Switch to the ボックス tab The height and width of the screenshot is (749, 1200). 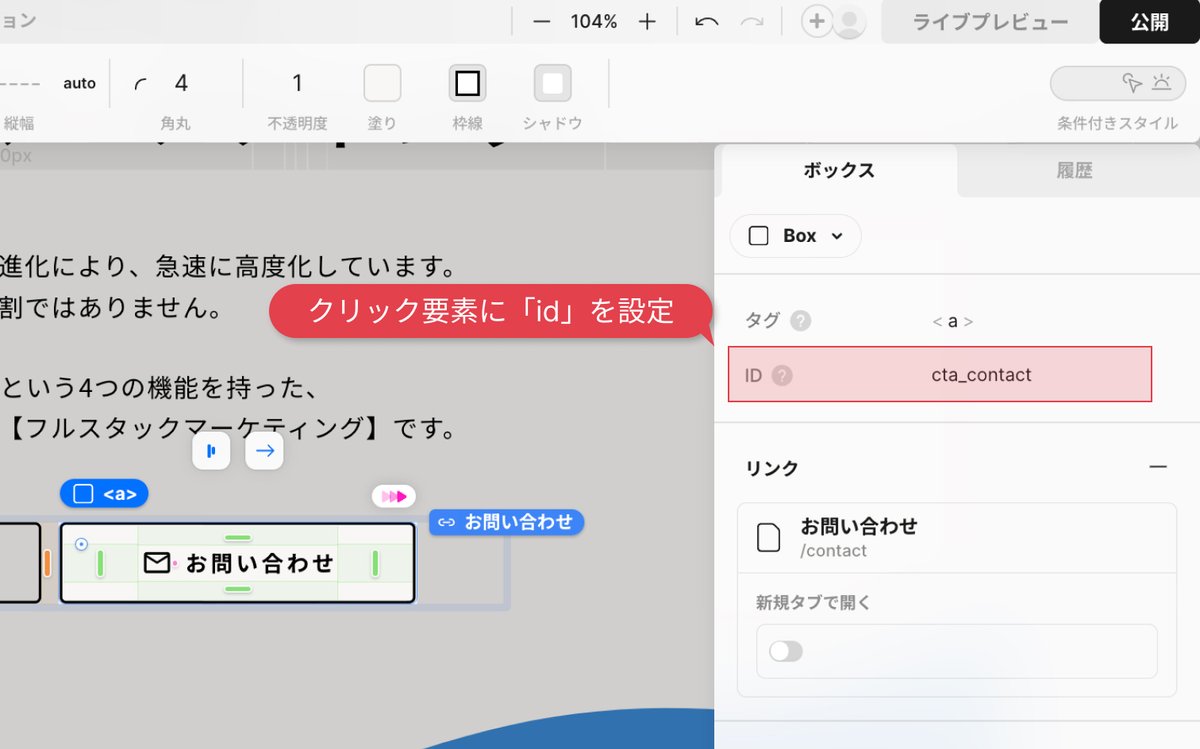pyautogui.click(x=839, y=171)
